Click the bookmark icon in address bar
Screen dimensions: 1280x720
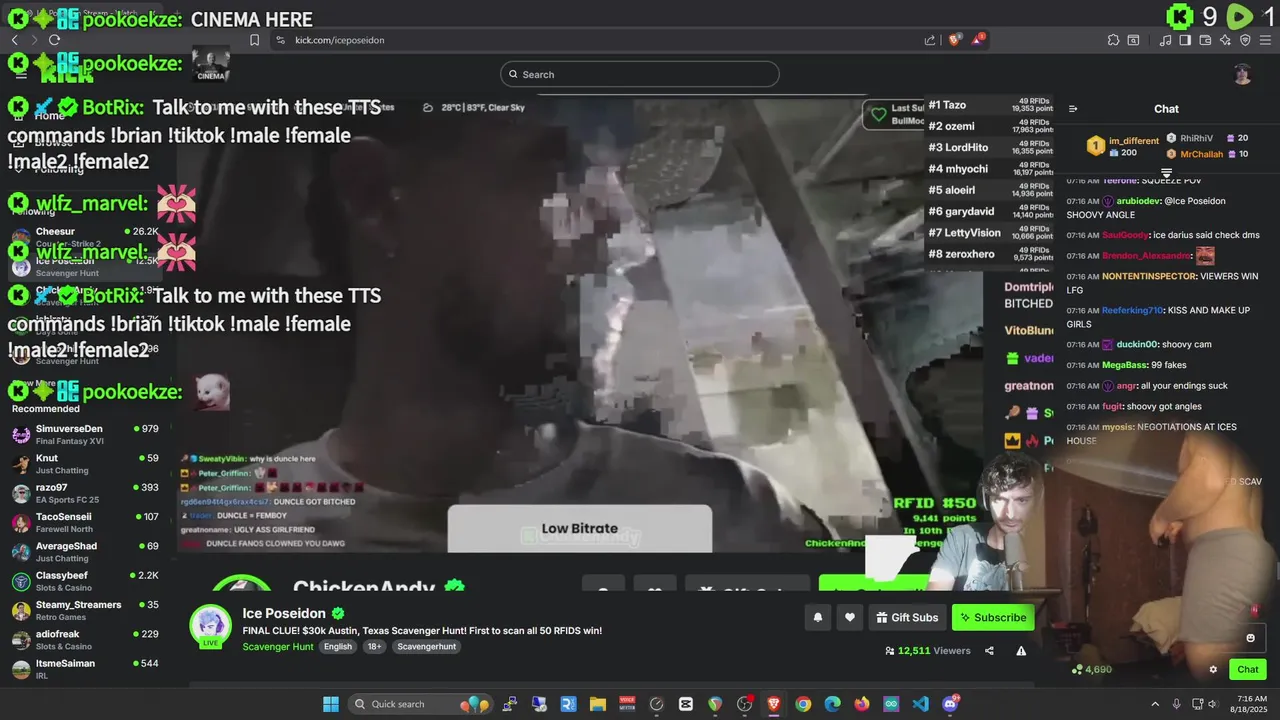(254, 40)
